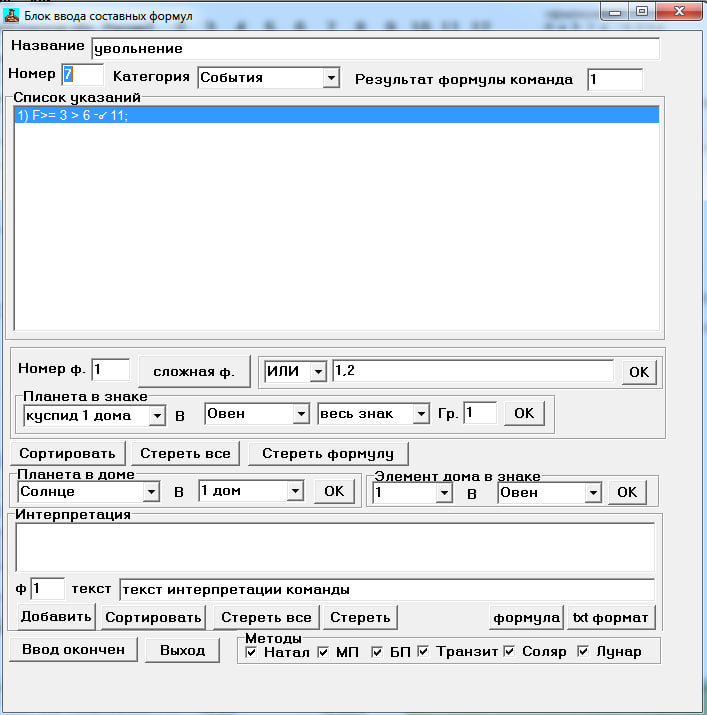Click the txt формат button

tap(610, 617)
